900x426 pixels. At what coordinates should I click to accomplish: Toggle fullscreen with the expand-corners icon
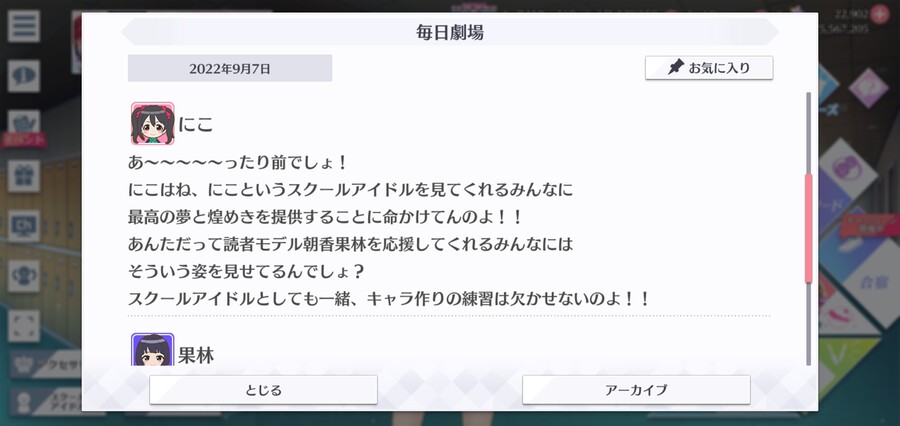24,326
